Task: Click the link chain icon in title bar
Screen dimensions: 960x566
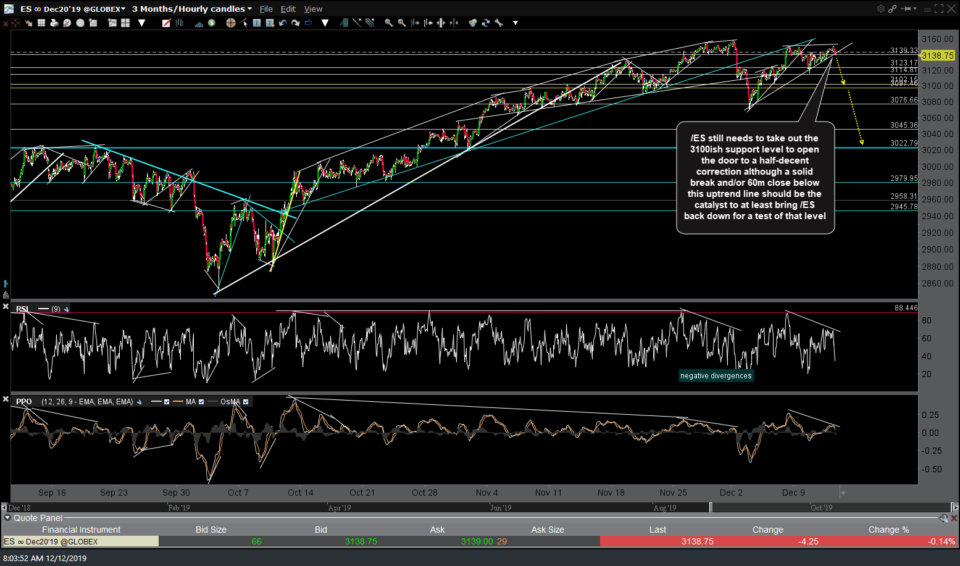Action: (893, 9)
